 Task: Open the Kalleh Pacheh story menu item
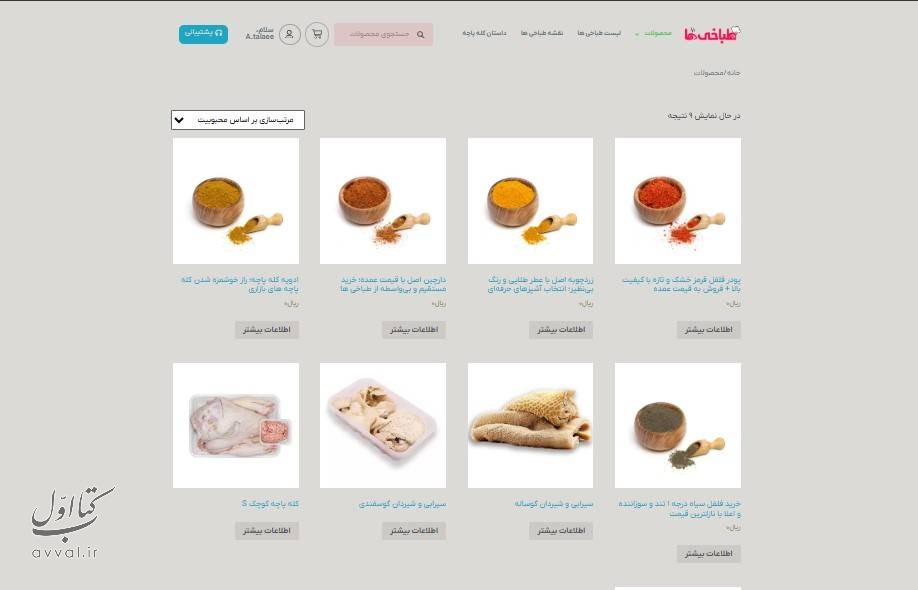click(484, 33)
